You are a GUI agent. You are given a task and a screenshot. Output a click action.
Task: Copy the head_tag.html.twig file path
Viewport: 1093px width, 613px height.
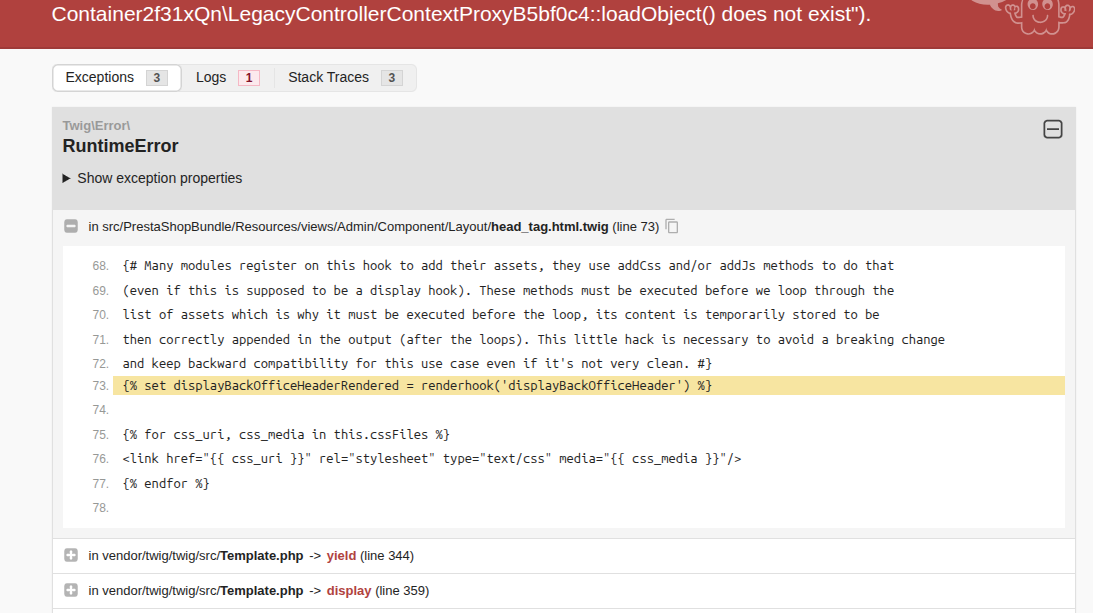[672, 227]
